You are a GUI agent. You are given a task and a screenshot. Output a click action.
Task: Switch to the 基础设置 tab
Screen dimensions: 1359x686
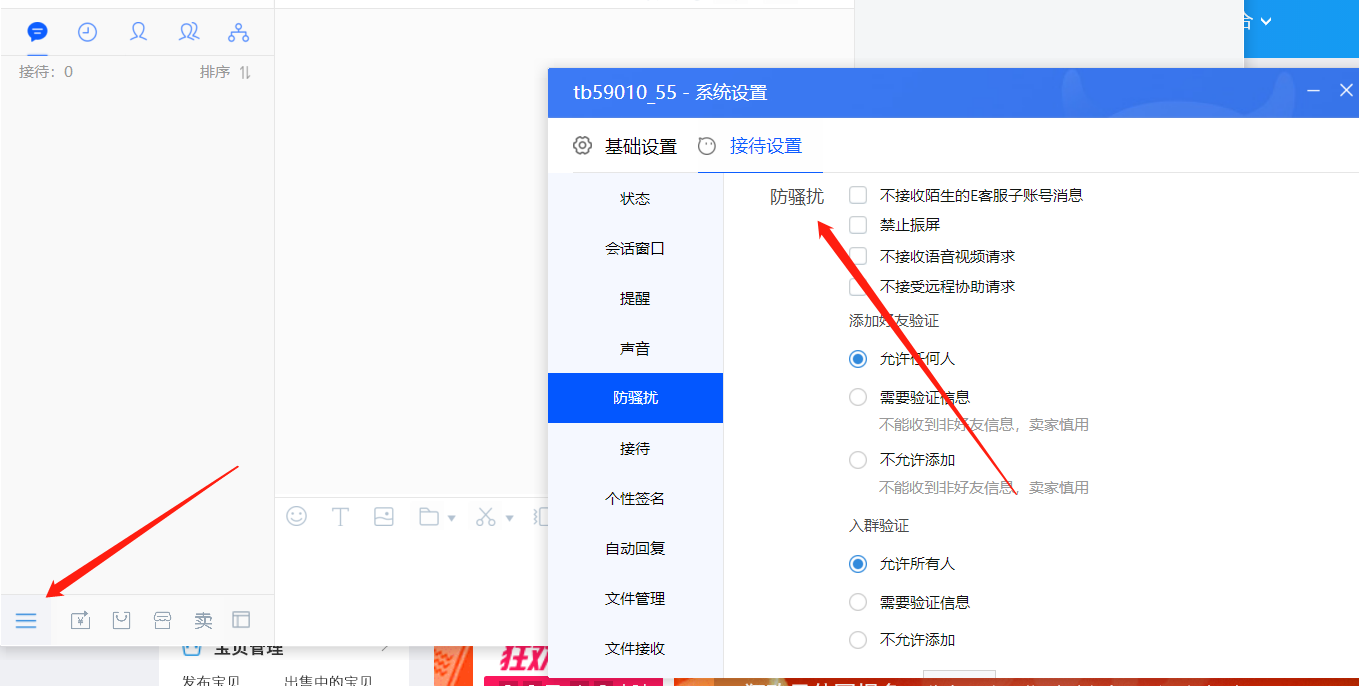pyautogui.click(x=641, y=147)
